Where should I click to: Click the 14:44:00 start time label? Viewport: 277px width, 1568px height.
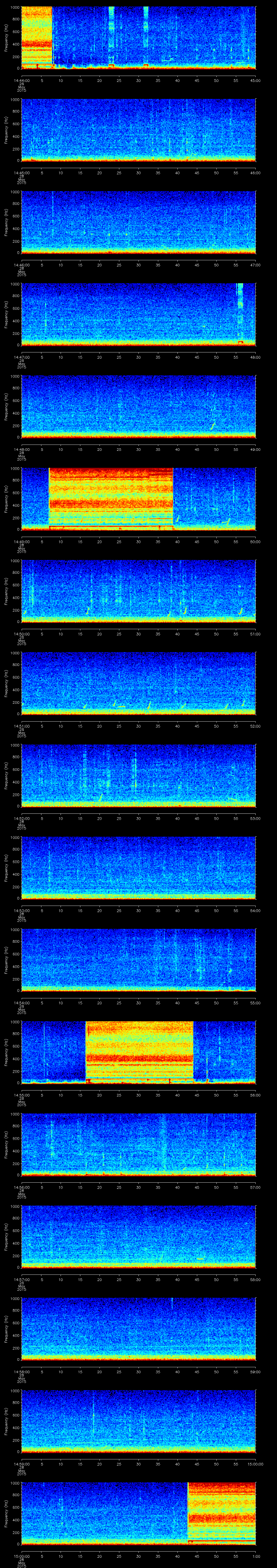tap(21, 80)
